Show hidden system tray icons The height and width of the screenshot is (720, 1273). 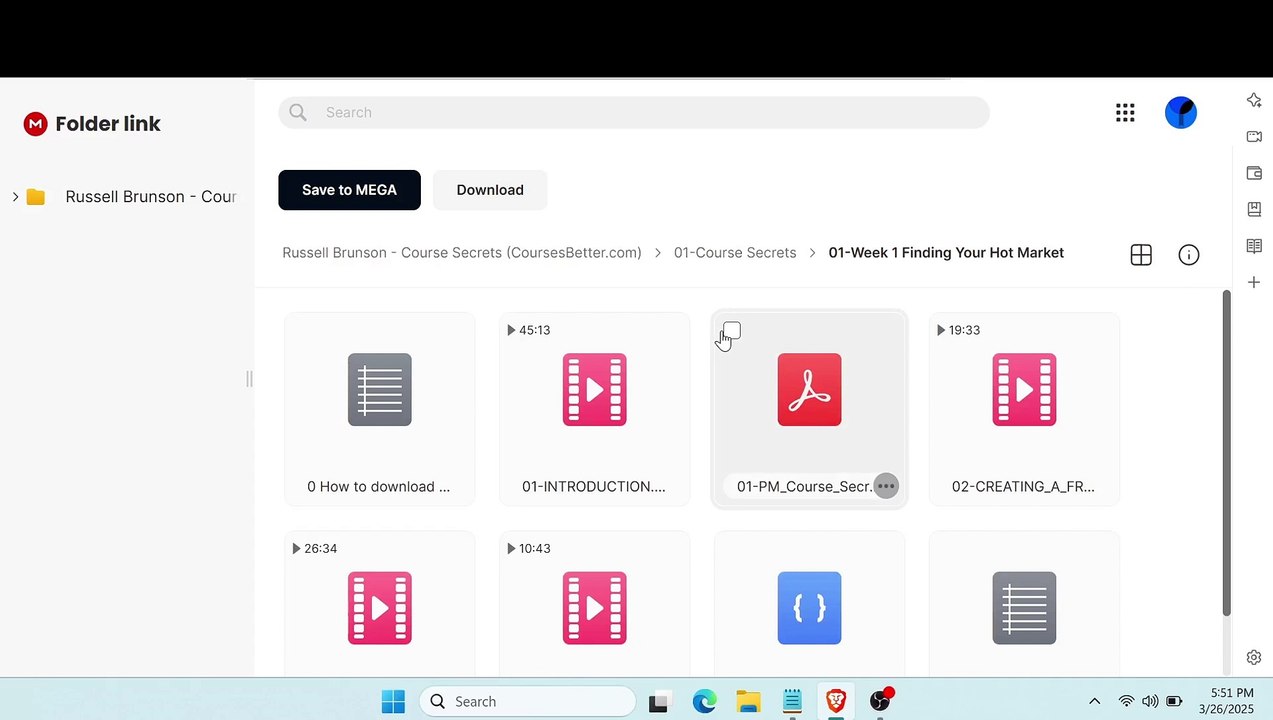tap(1094, 702)
